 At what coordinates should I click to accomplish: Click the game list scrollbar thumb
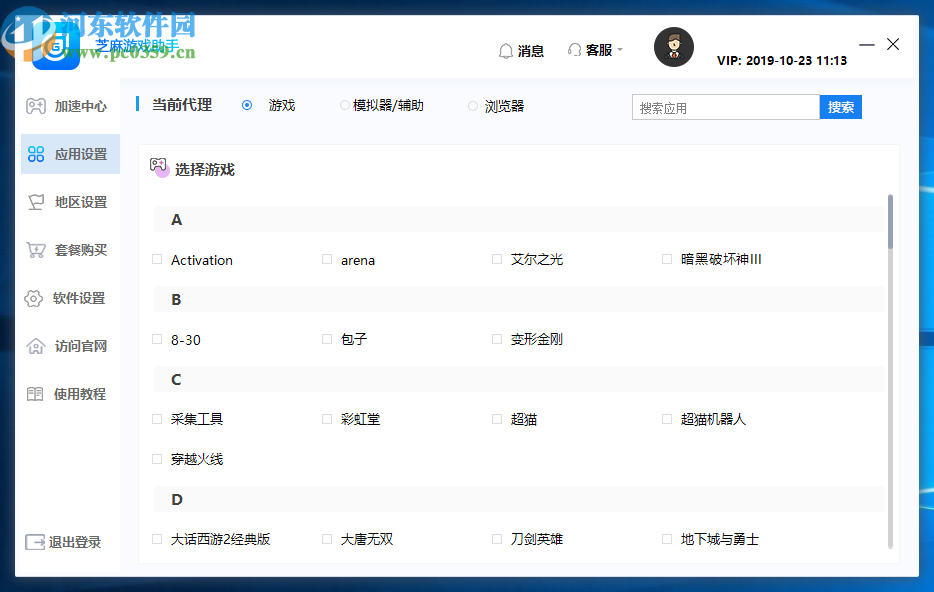pyautogui.click(x=891, y=222)
